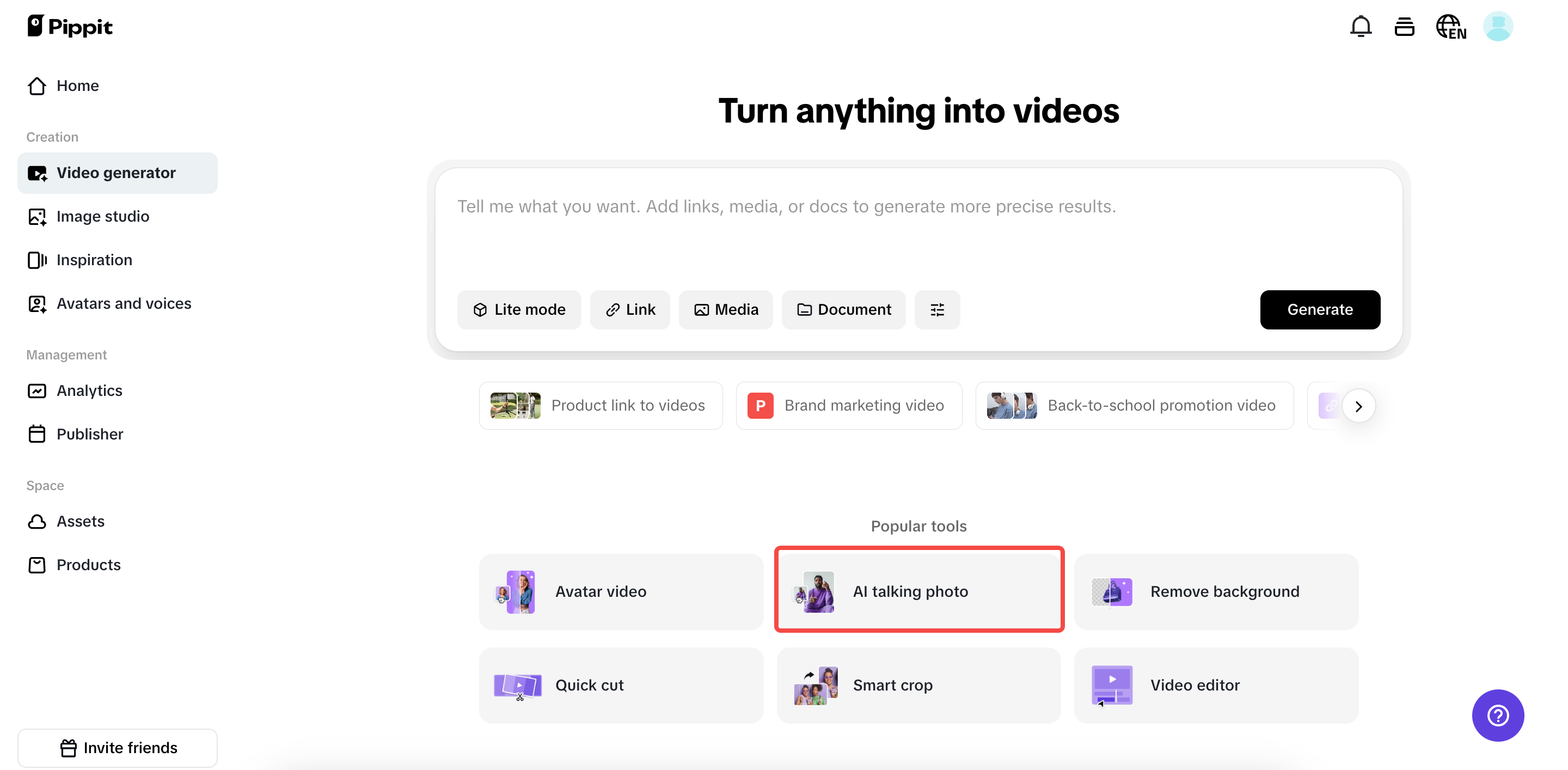Go to Home in the sidebar
Image resolution: width=1568 pixels, height=770 pixels.
pyautogui.click(x=77, y=85)
